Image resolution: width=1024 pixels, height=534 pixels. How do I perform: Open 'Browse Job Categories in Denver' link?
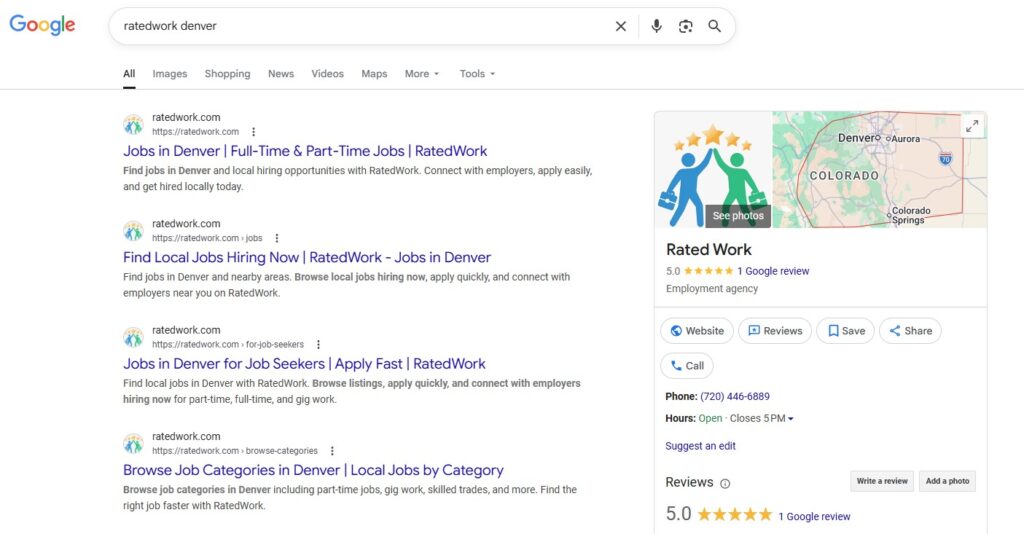(313, 470)
